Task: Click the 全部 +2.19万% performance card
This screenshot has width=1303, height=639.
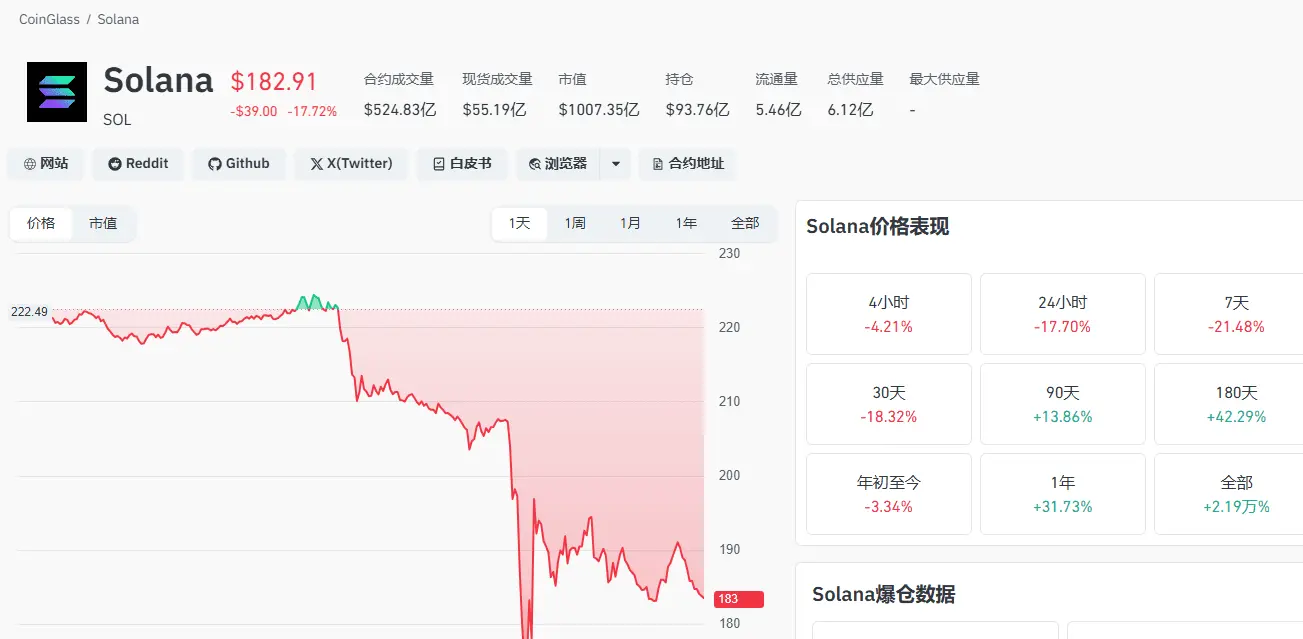Action: [1231, 494]
